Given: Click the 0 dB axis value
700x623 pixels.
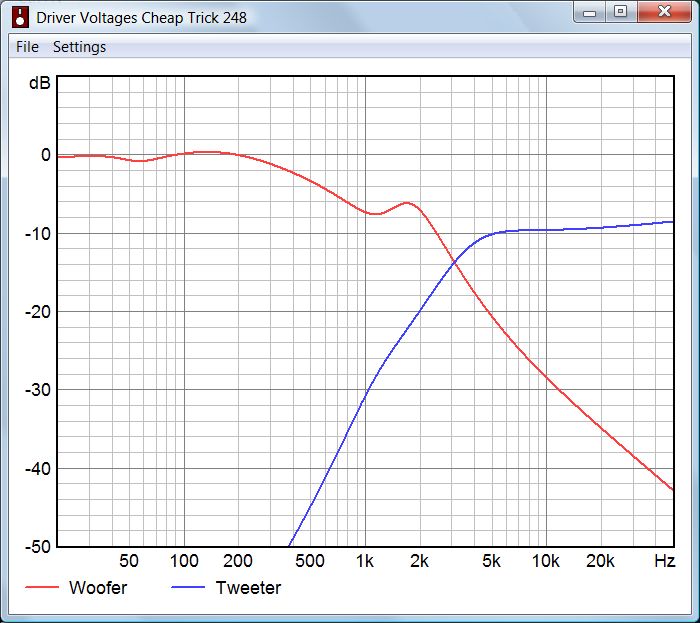Looking at the screenshot, I should (46, 155).
